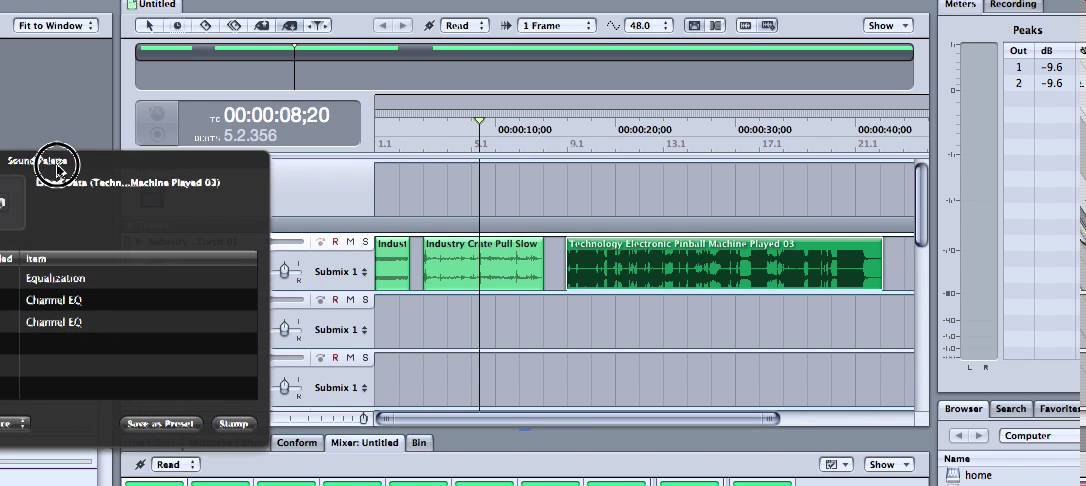Click the 00:00:08;20 timecode field
This screenshot has width=1086, height=486.
(x=276, y=115)
